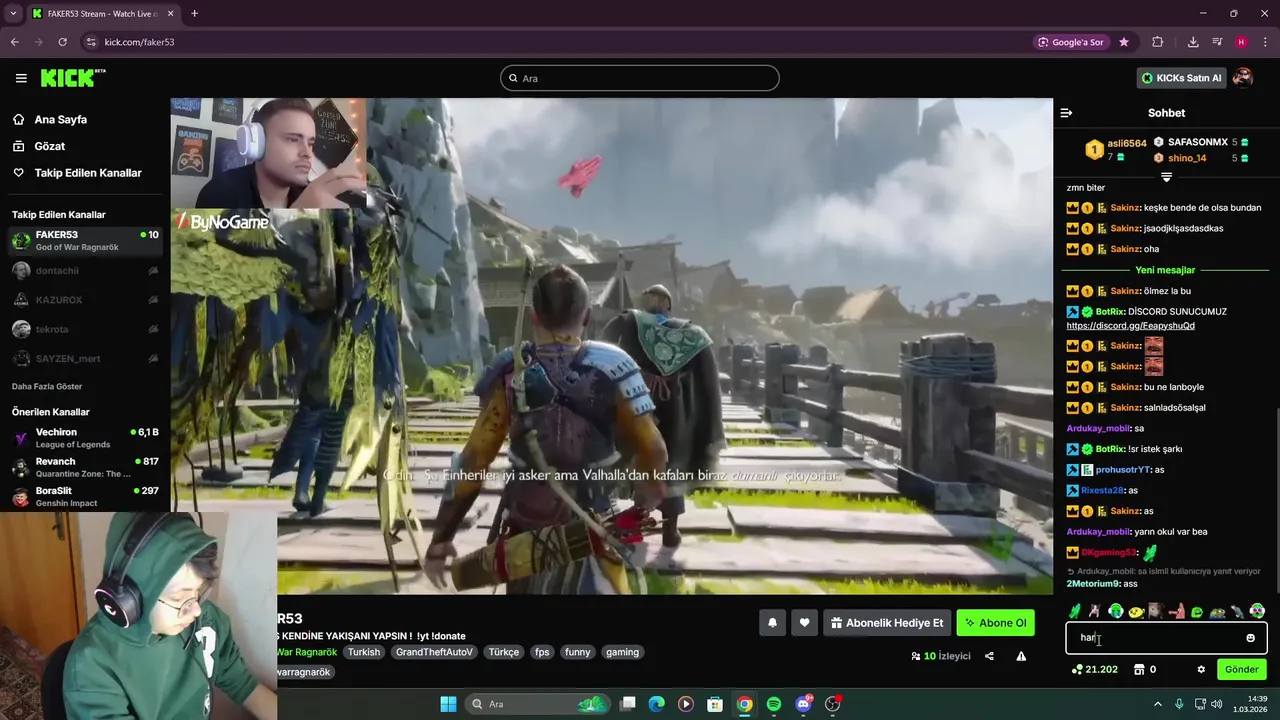Open the shop icon next to 0
Image resolution: width=1280 pixels, height=720 pixels.
pyautogui.click(x=1139, y=669)
